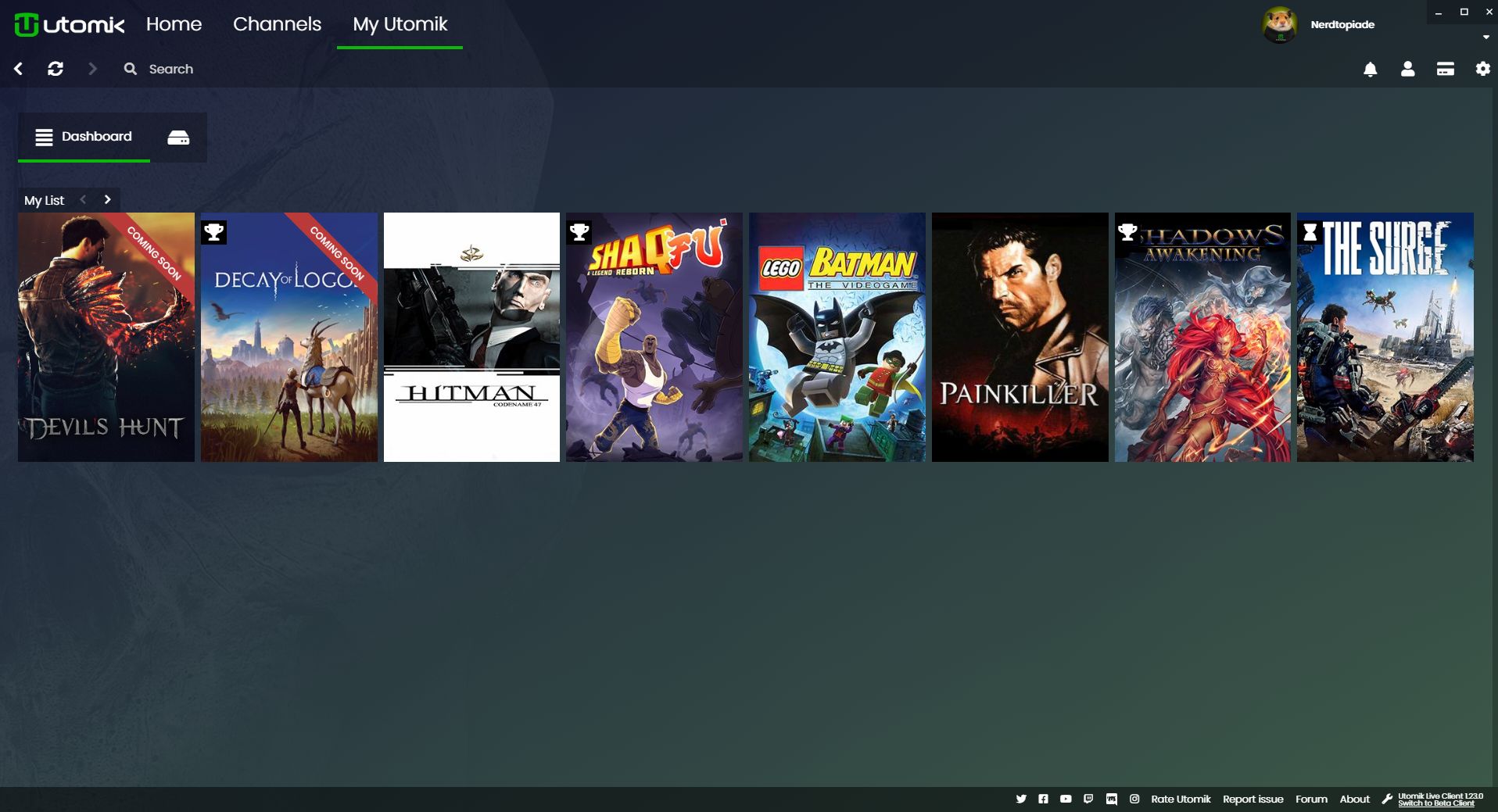Focus the Search input field
1498x812 pixels.
click(171, 69)
